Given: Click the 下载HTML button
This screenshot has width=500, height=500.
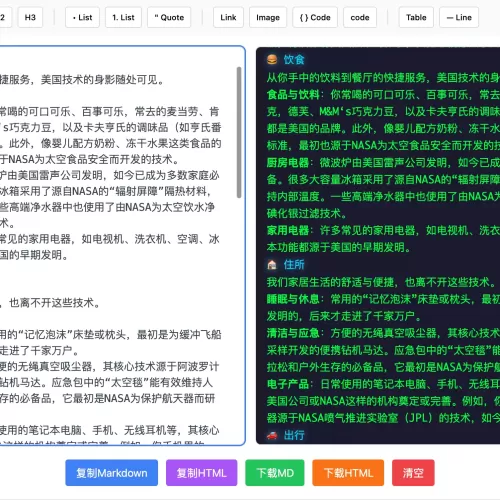Looking at the screenshot, I should 348,473.
